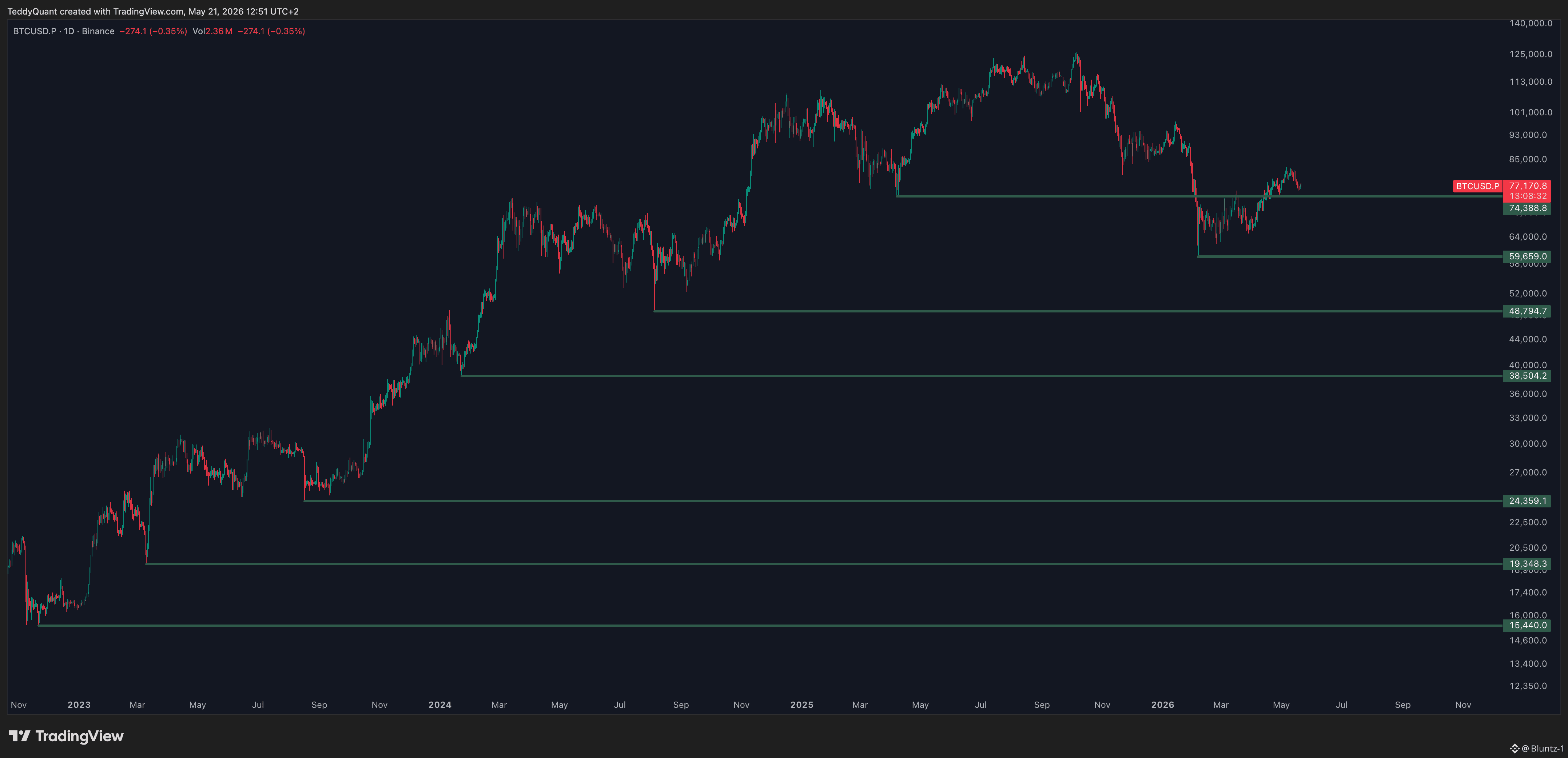
Task: Select the 59,659.0 level price label
Action: click(1527, 257)
